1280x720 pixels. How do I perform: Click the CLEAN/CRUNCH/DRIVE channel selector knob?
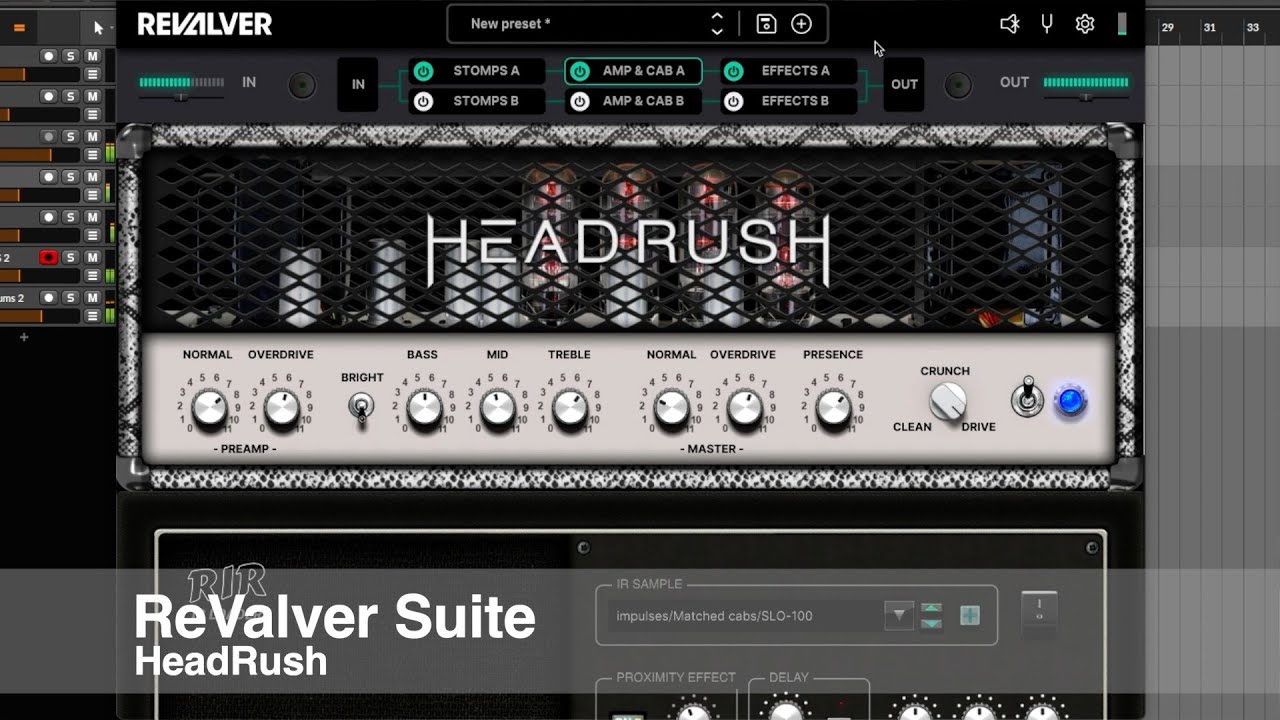[947, 401]
